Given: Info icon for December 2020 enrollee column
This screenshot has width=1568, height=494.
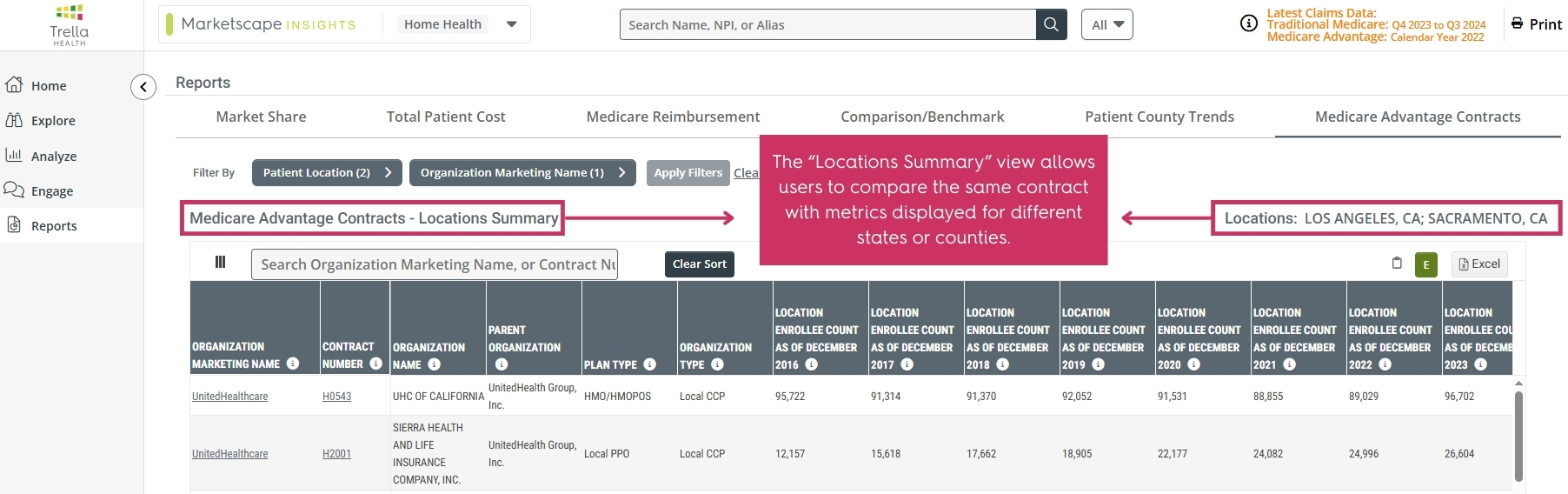Looking at the screenshot, I should 1193,364.
